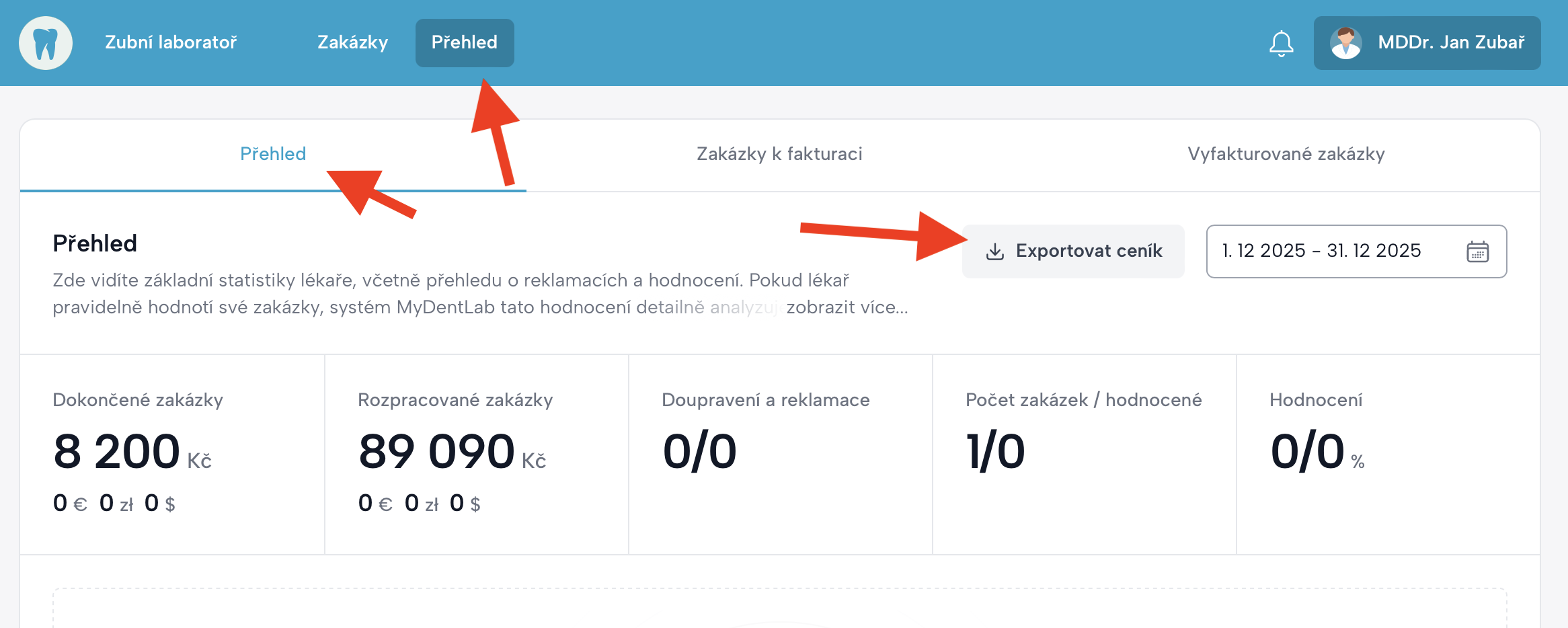Click the Dokončené zakázky statistic card

click(172, 454)
